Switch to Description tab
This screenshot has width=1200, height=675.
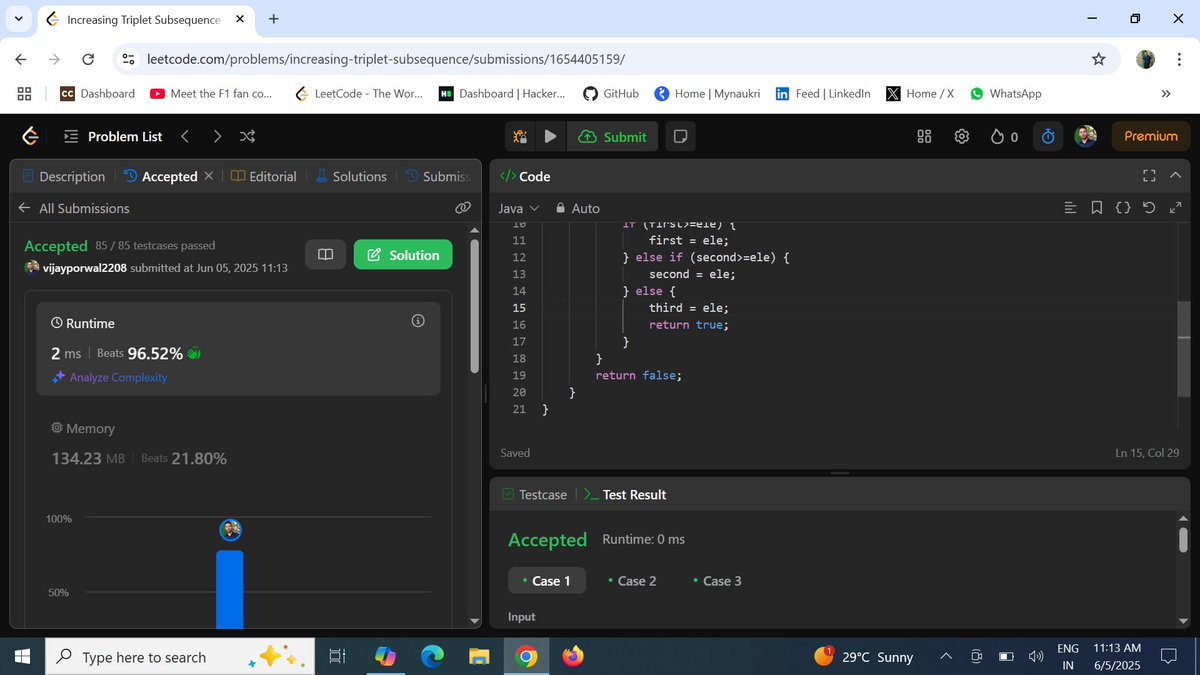(63, 176)
